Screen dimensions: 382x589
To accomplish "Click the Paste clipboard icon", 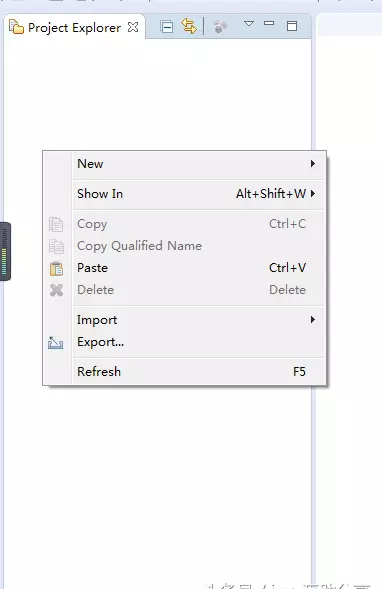I will (x=56, y=269).
